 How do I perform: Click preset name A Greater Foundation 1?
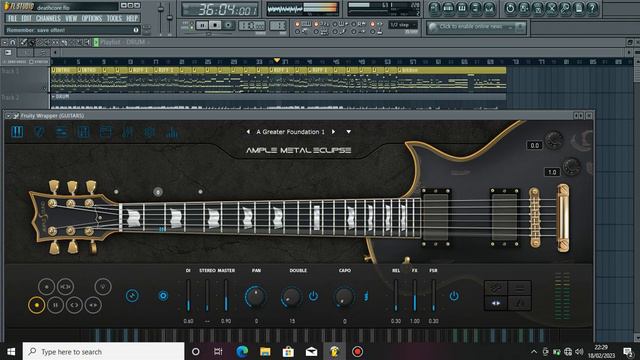291,132
